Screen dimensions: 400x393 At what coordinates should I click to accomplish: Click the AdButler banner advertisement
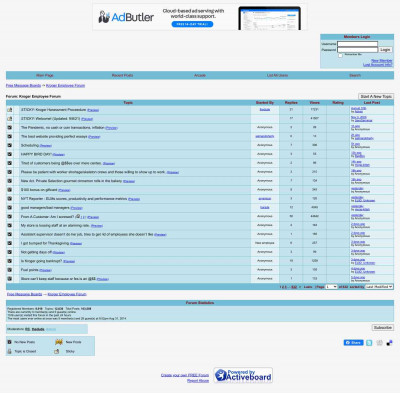[x=200, y=17]
